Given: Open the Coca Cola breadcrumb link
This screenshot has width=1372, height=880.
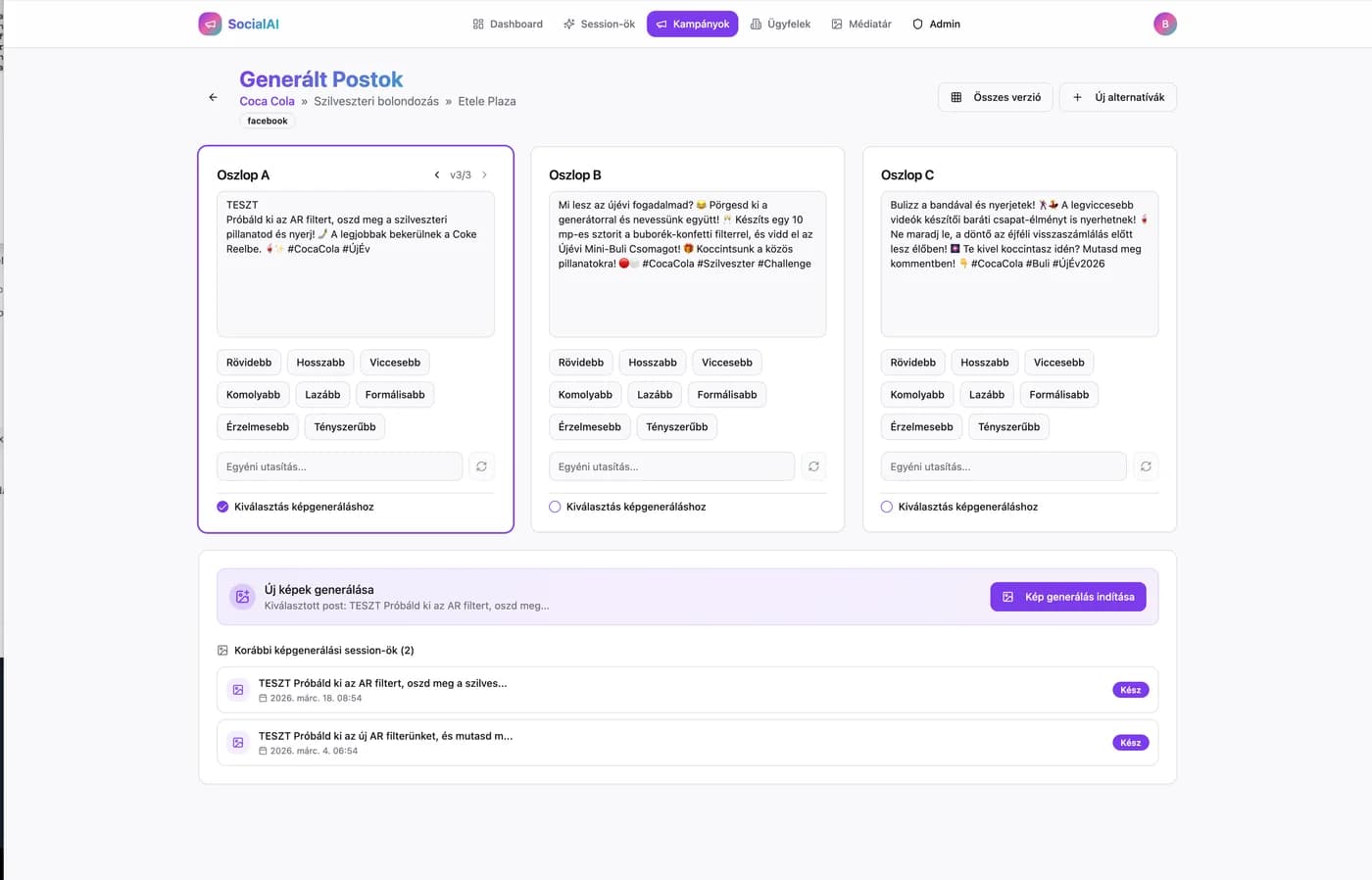Looking at the screenshot, I should pyautogui.click(x=268, y=101).
